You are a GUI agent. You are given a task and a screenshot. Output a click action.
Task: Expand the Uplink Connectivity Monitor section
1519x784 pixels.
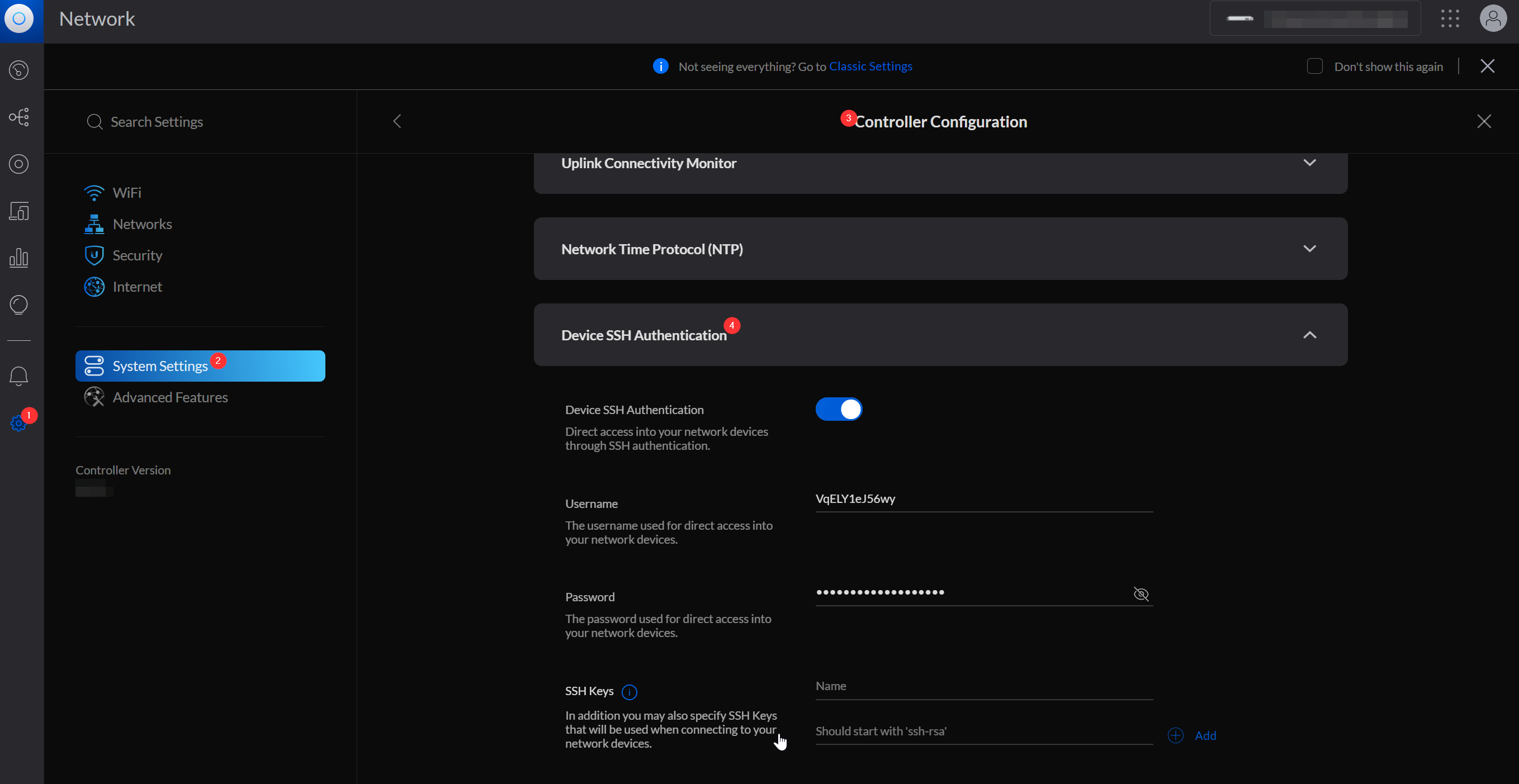click(x=1309, y=163)
